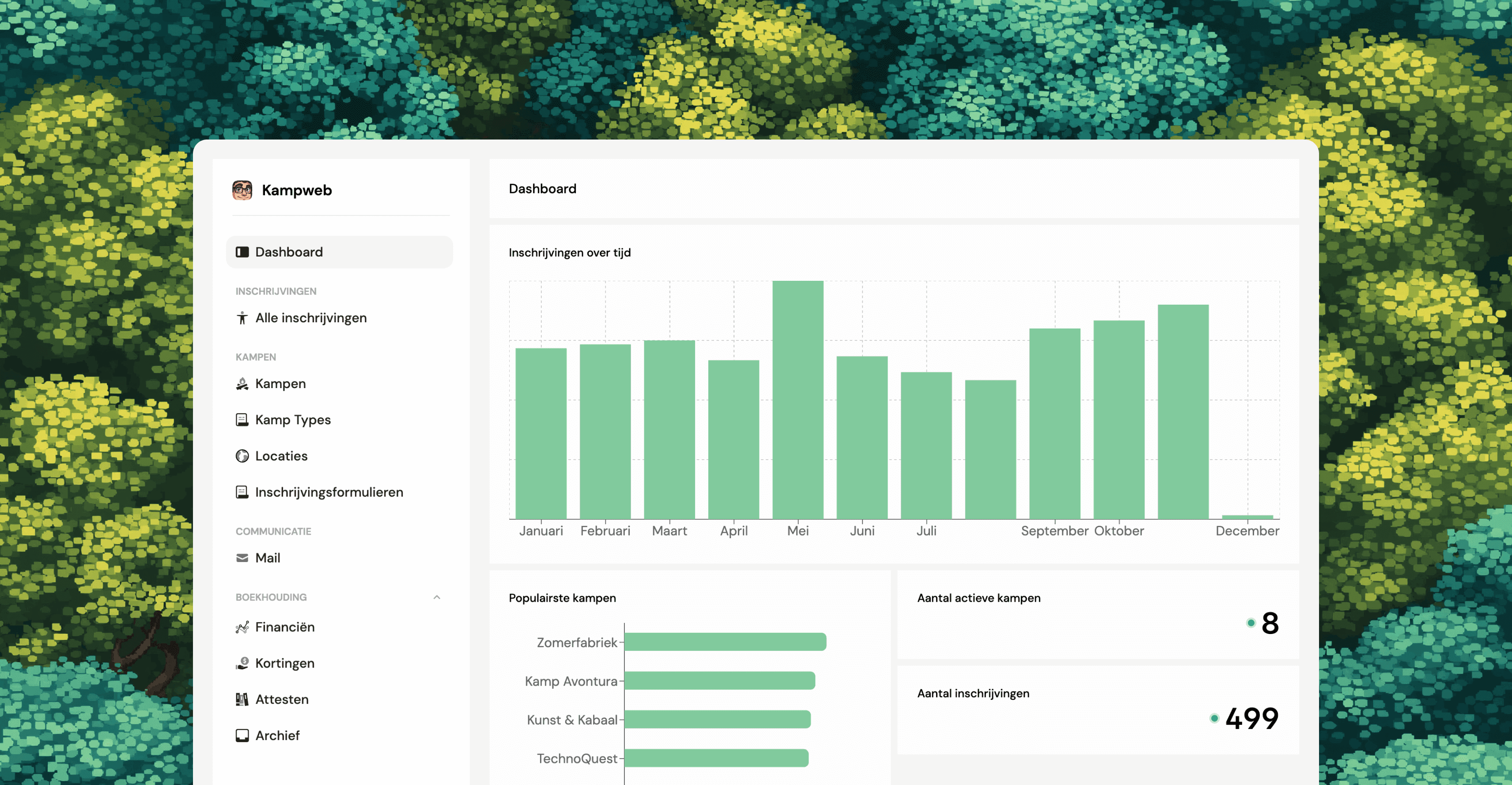Viewport: 1512px width, 785px height.
Task: Click the Alle inschrijvingen person icon
Action: (x=242, y=318)
